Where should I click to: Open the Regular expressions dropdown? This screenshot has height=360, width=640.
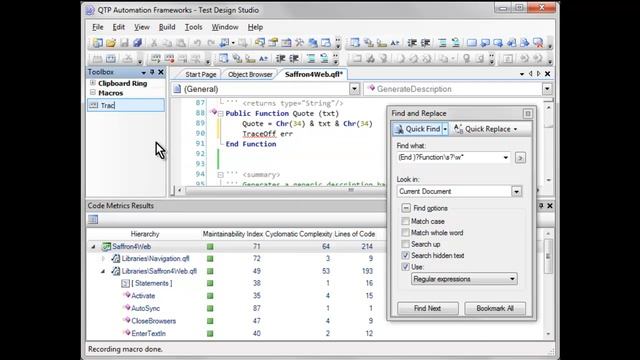[x=512, y=279]
